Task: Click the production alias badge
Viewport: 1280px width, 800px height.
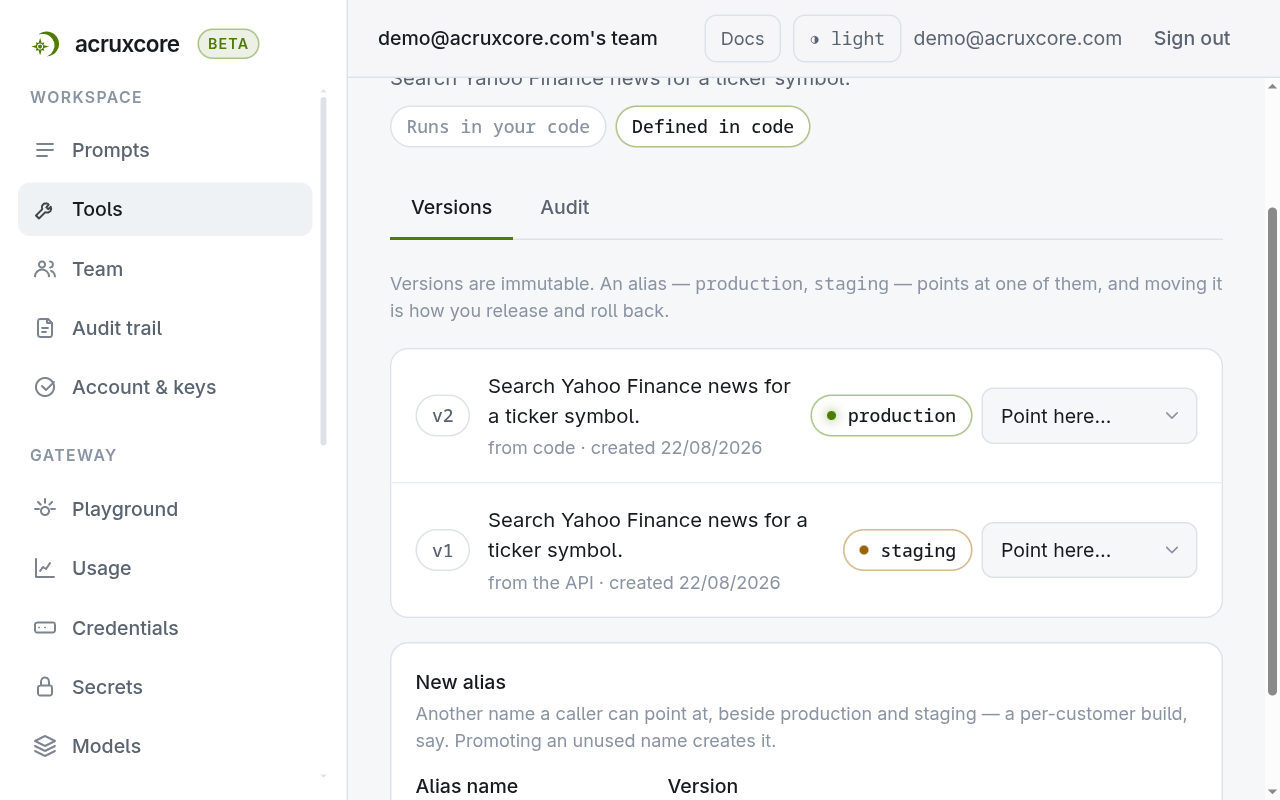Action: (x=891, y=416)
